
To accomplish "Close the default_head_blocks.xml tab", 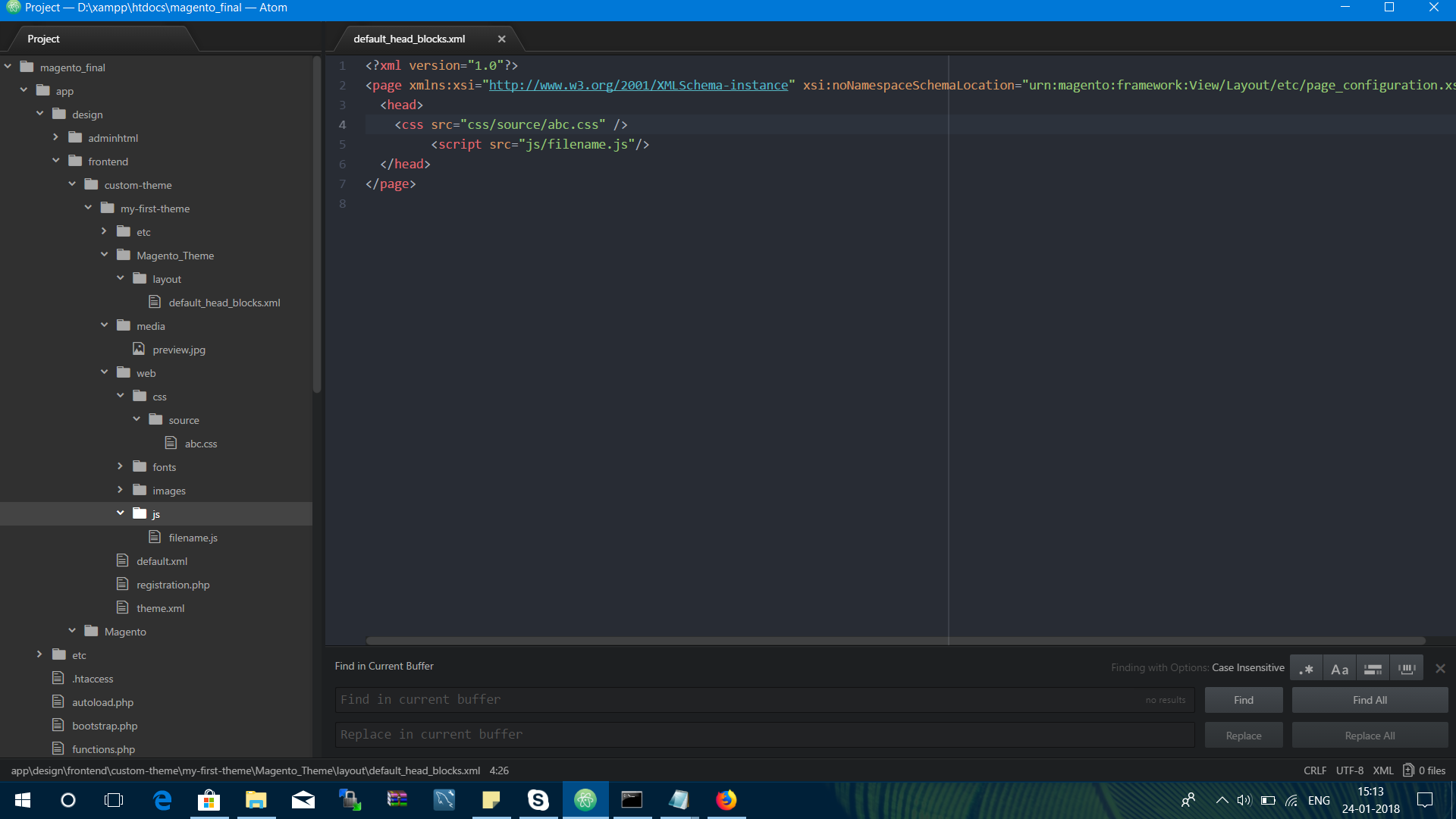I will pos(501,39).
